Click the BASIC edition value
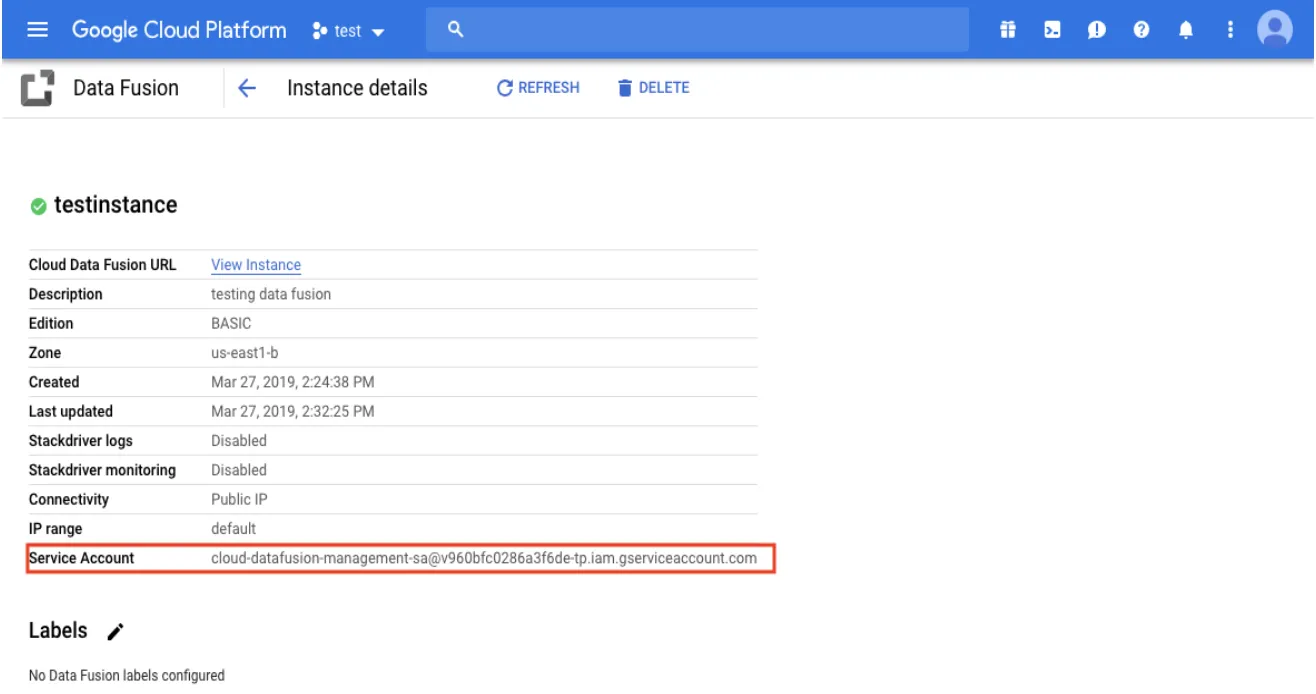This screenshot has height=694, width=1316. (231, 323)
